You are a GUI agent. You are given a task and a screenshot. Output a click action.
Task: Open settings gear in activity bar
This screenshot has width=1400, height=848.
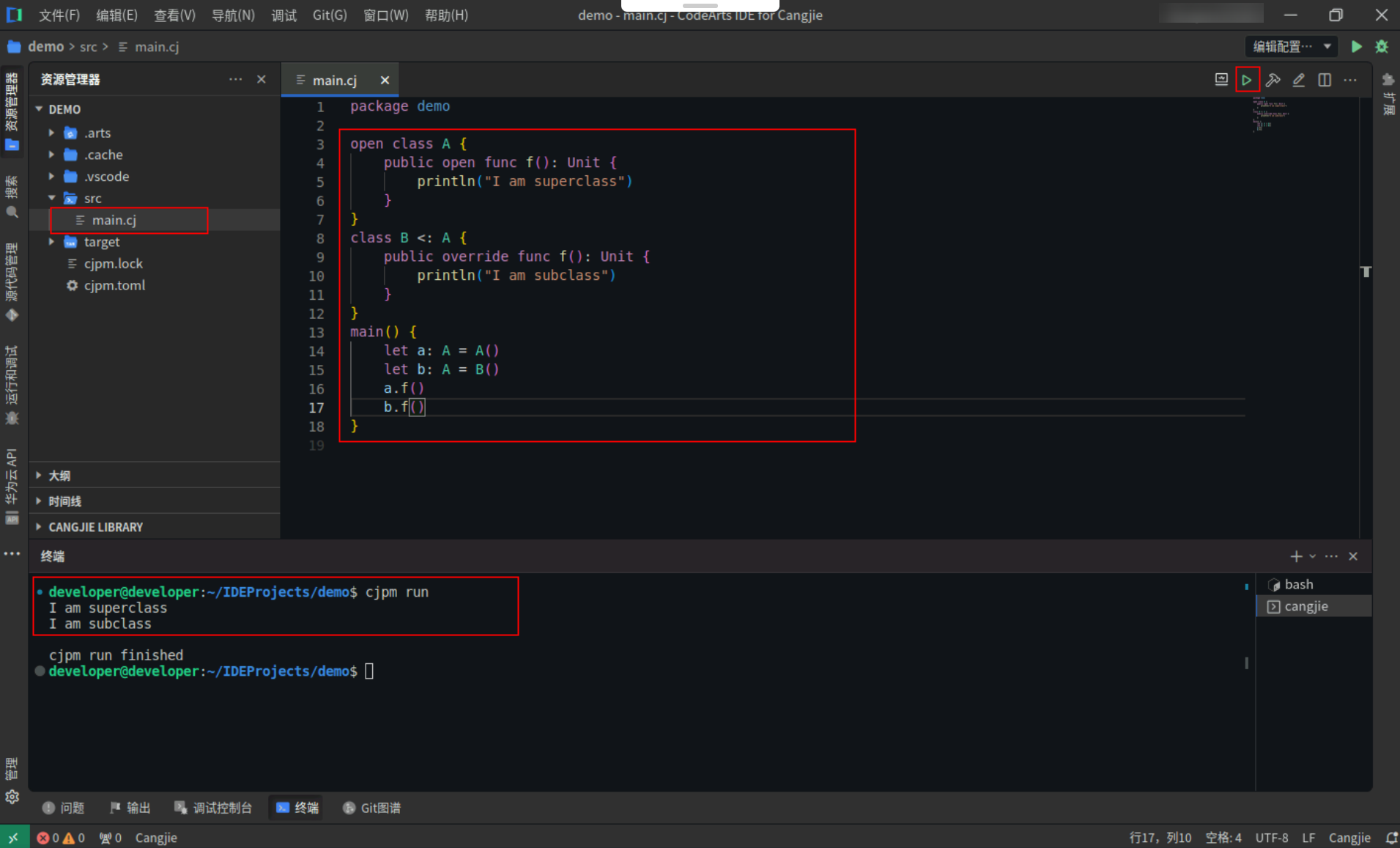tap(12, 797)
